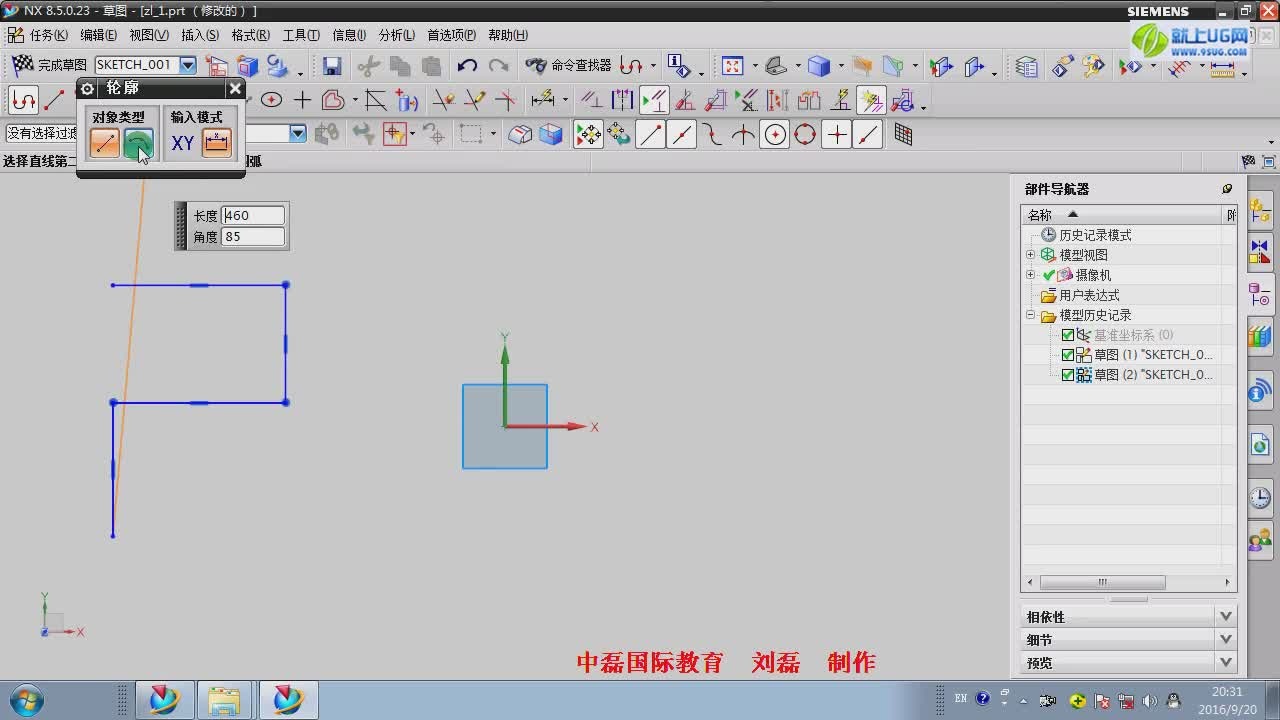
Task: Uncheck the 草图 (1) SKETCH checkbox
Action: tap(1067, 355)
